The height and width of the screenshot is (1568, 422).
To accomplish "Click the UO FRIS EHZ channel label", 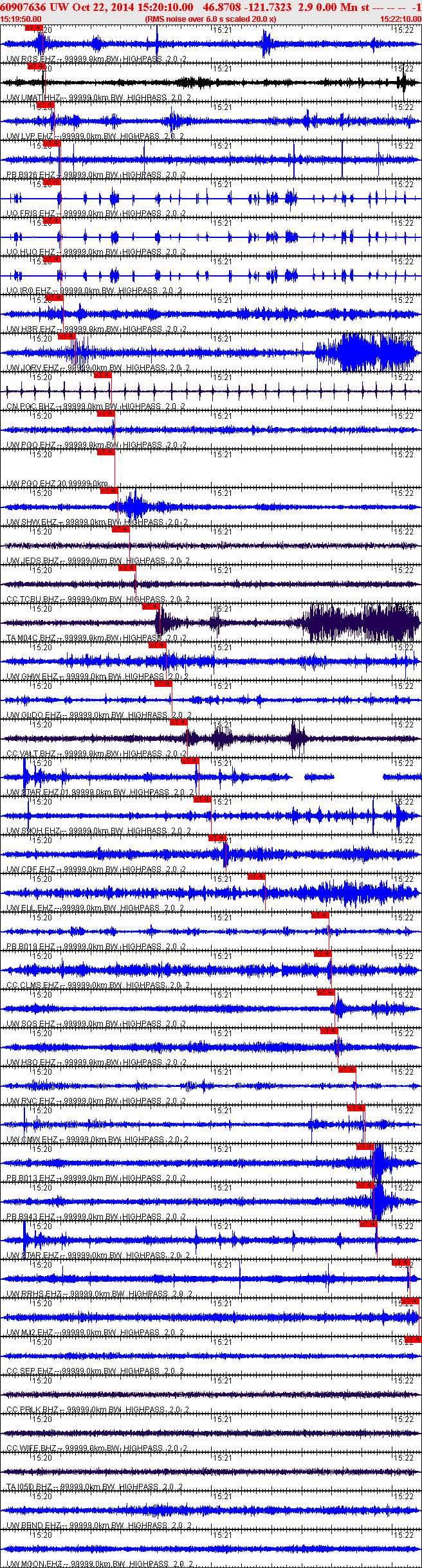I will [30, 214].
